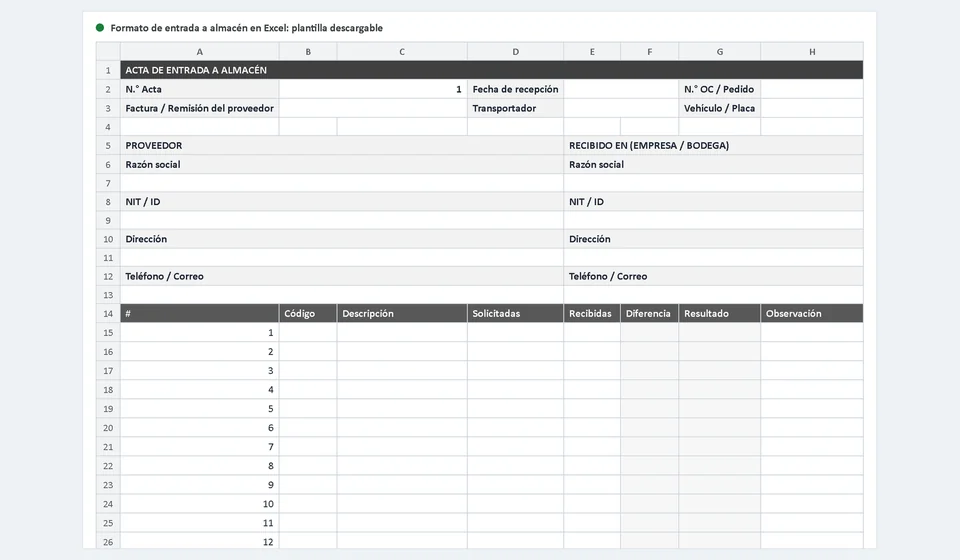Click the 'ACTA DE ENTRADA A ALMACÉN' title cell

click(492, 70)
